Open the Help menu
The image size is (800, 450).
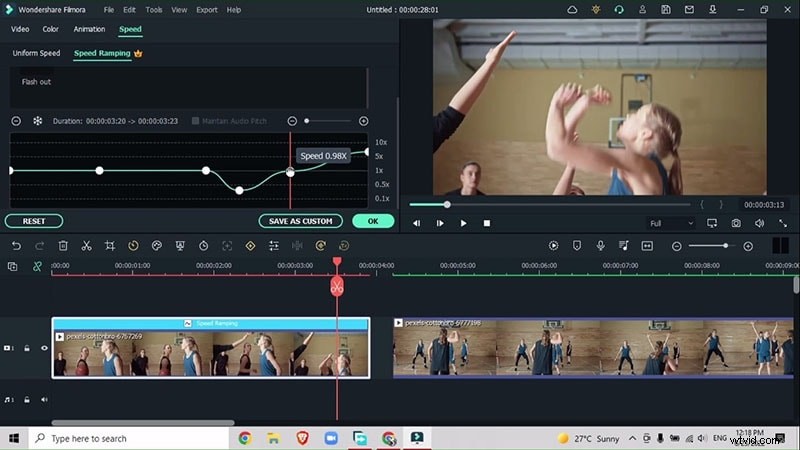point(234,10)
